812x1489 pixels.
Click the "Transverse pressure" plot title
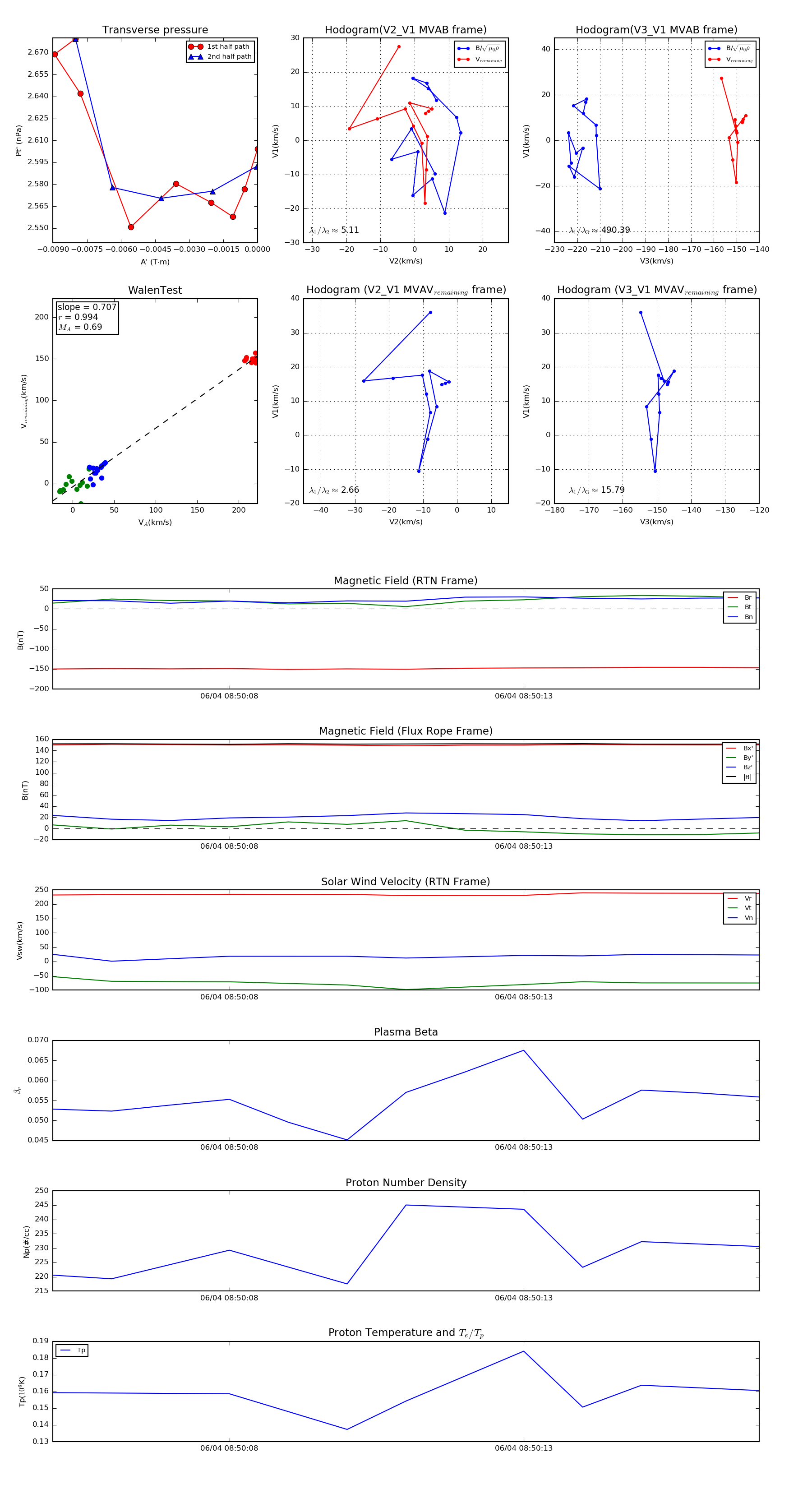155,30
